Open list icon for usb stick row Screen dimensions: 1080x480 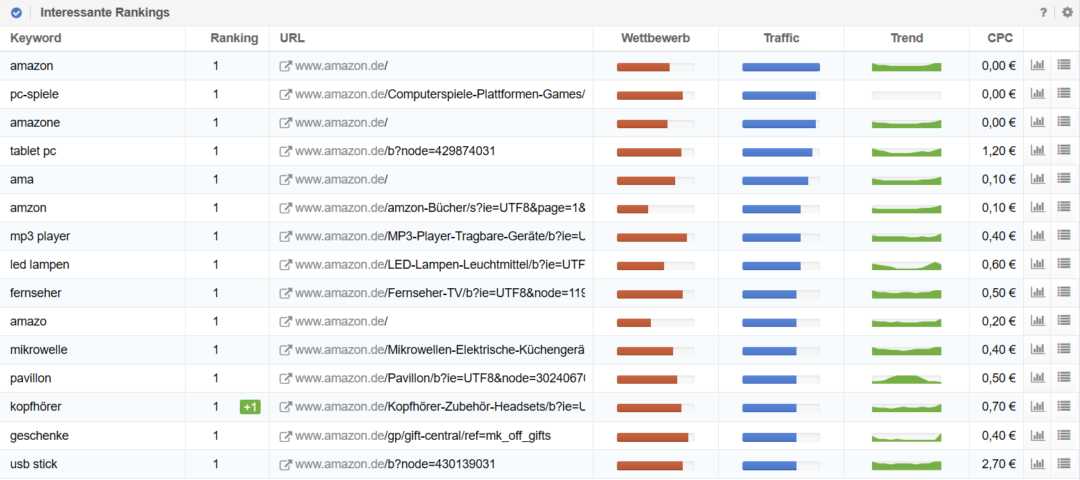1064,463
